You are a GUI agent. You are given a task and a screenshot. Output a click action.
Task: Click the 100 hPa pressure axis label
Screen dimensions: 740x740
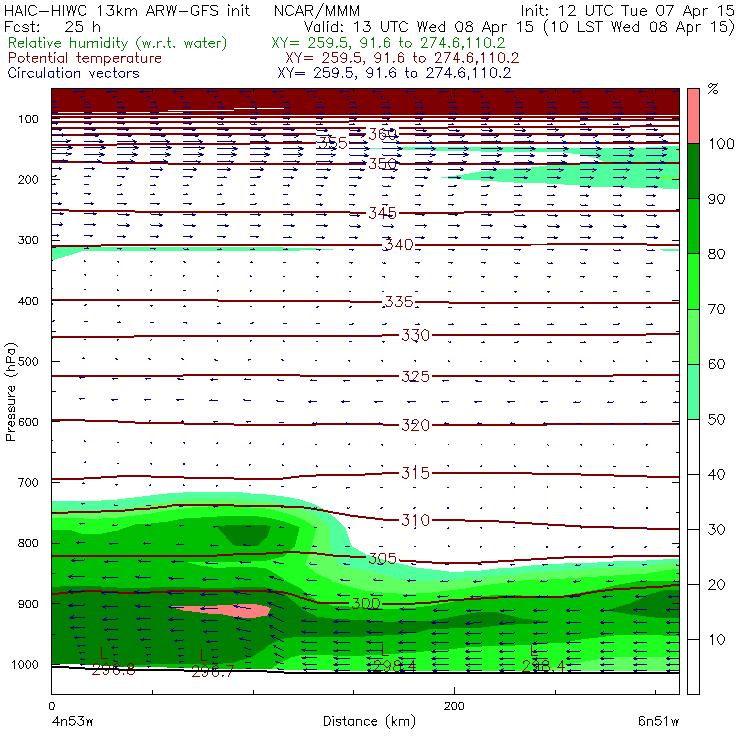click(28, 119)
